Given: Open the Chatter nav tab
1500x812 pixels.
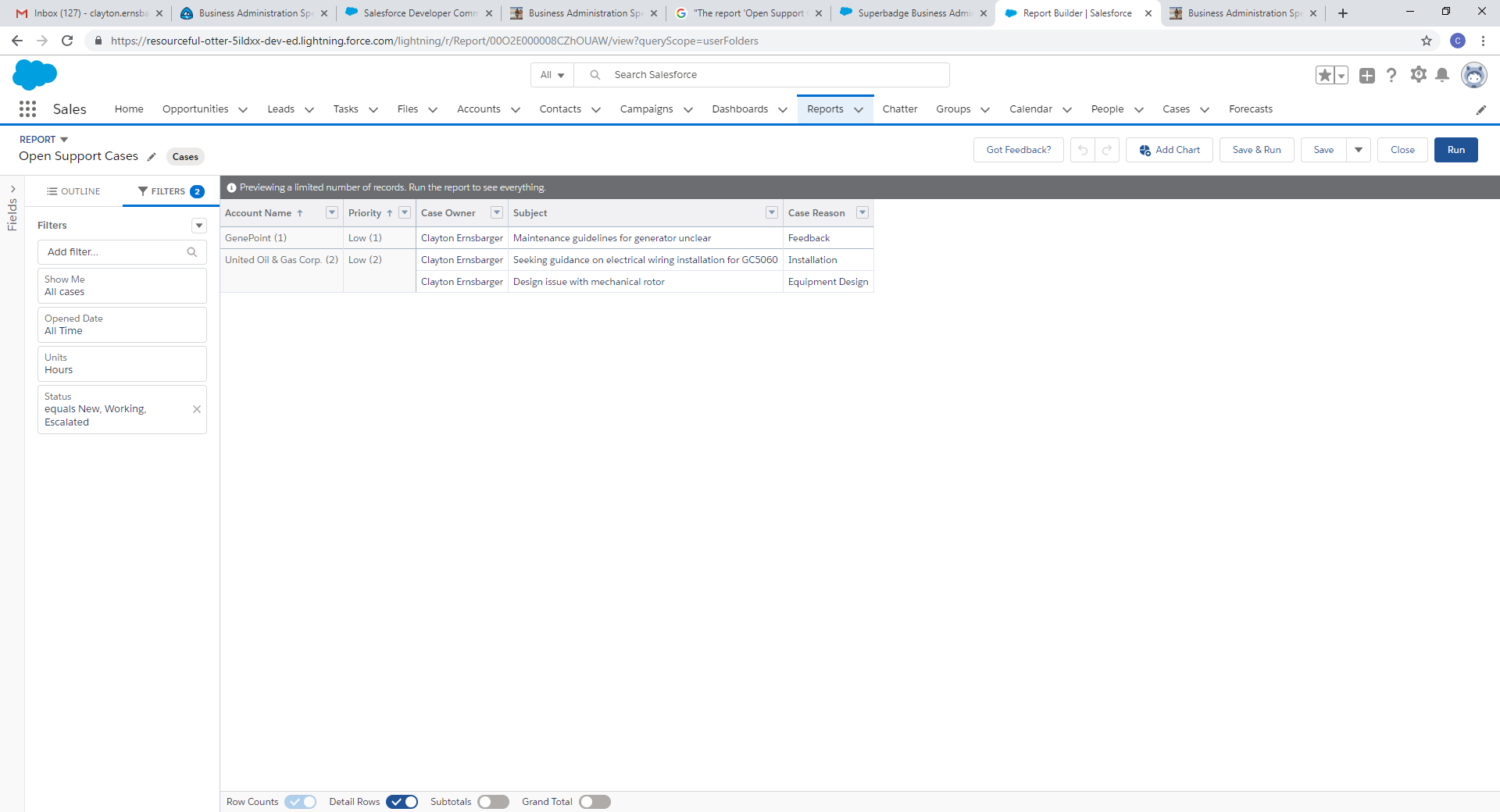Looking at the screenshot, I should 900,109.
